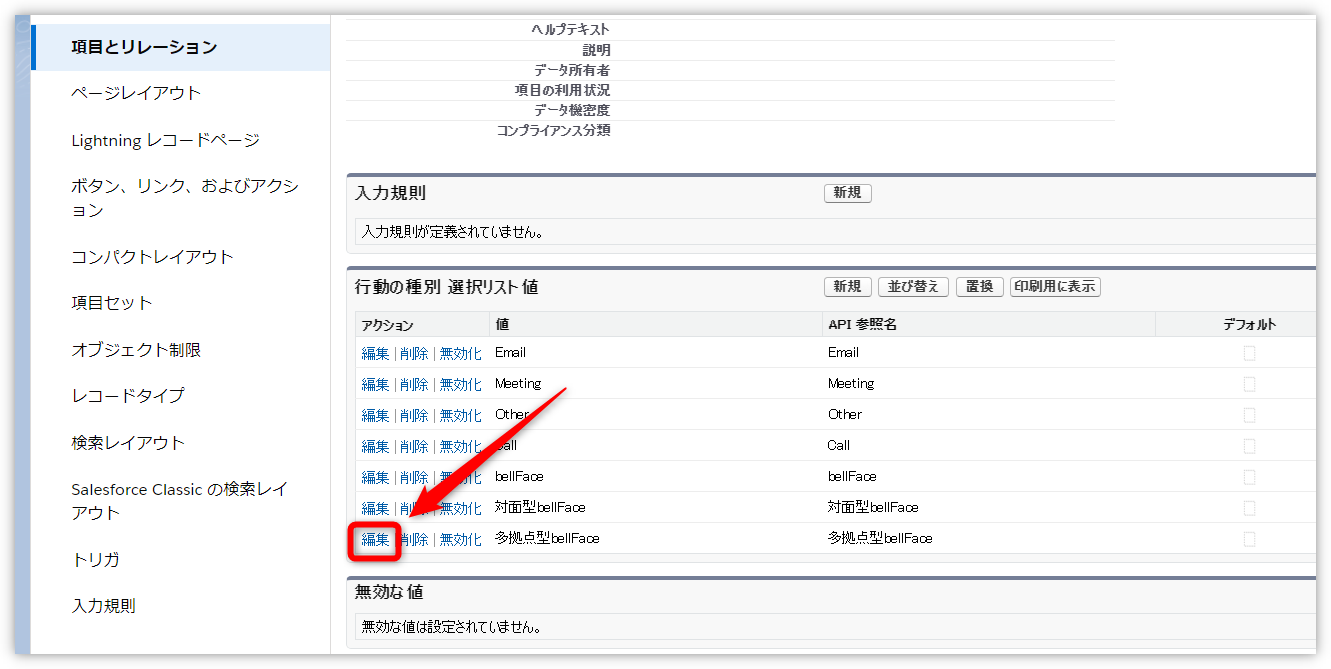Click API name cell 対面型bellFace
The height and width of the screenshot is (669, 1331).
click(873, 507)
